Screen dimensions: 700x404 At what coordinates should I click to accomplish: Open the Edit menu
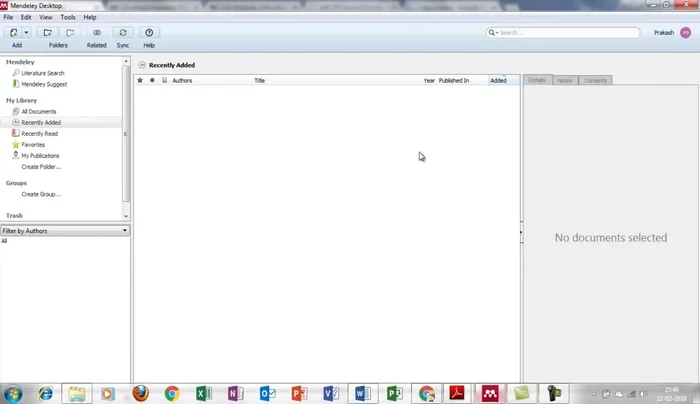point(26,17)
